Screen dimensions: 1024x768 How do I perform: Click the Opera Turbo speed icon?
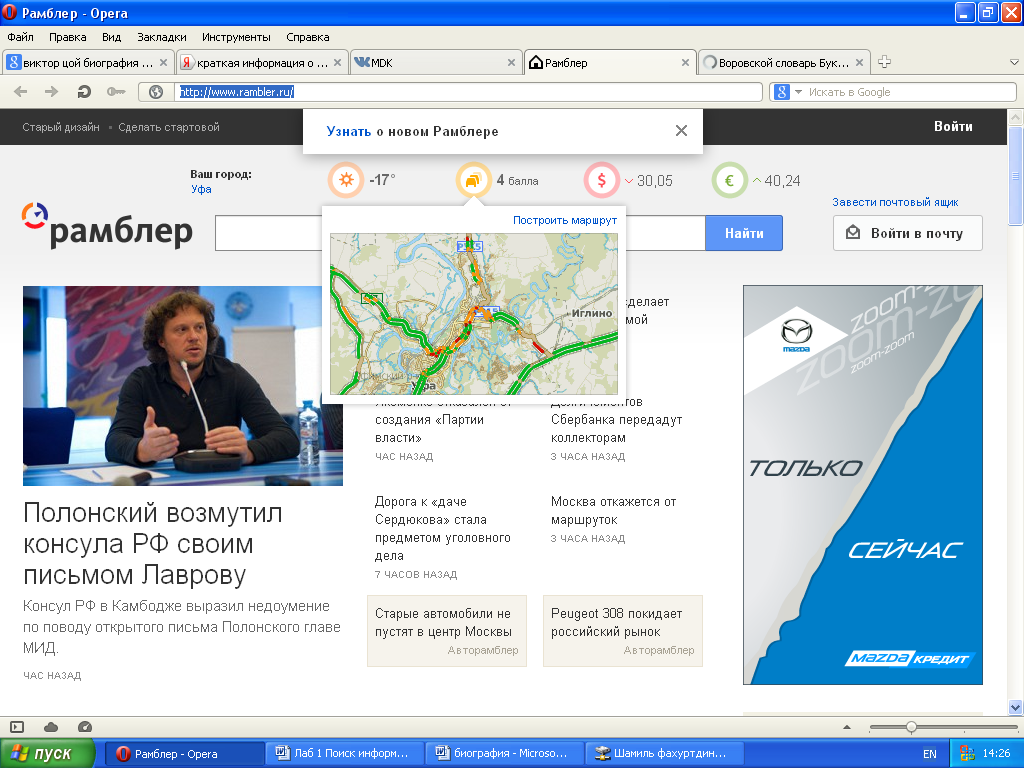point(85,727)
